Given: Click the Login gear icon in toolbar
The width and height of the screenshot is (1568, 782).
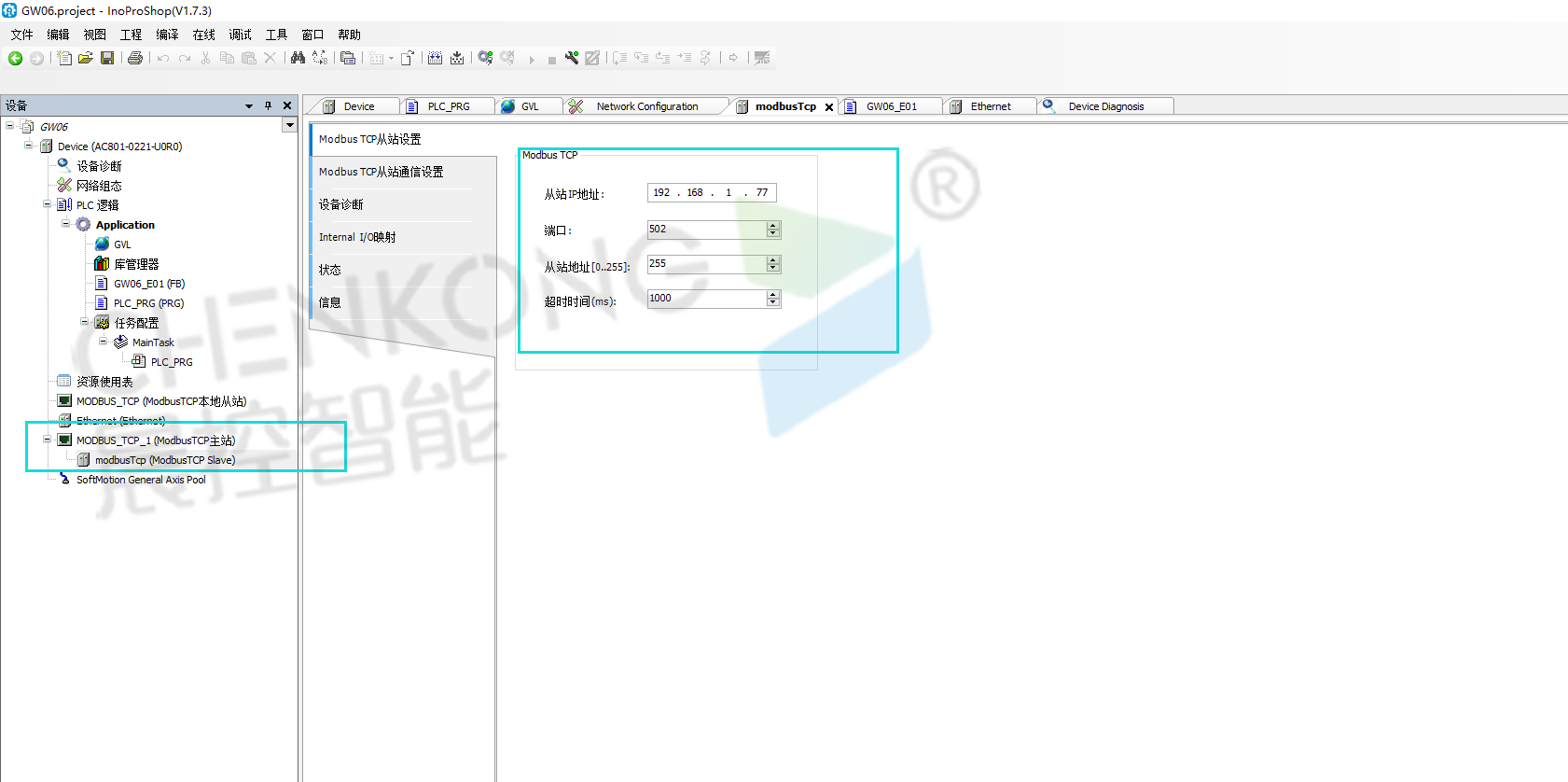Looking at the screenshot, I should point(485,58).
